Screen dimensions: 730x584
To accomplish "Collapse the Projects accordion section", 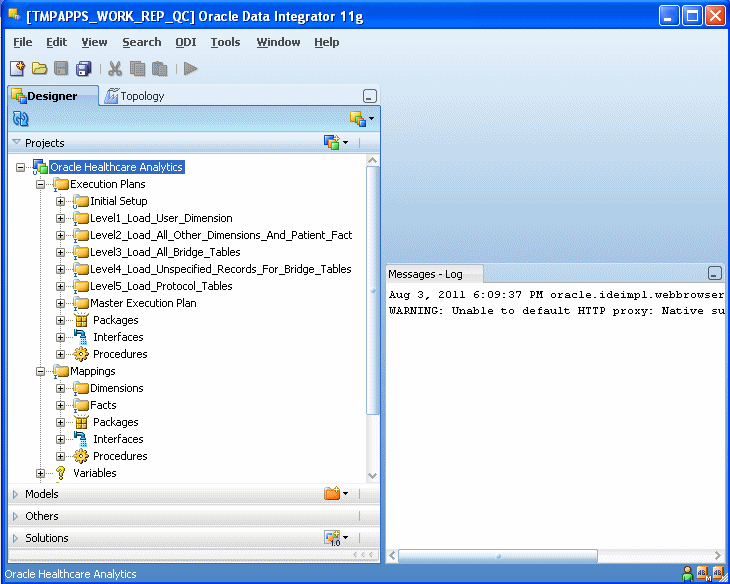I will tap(17, 142).
